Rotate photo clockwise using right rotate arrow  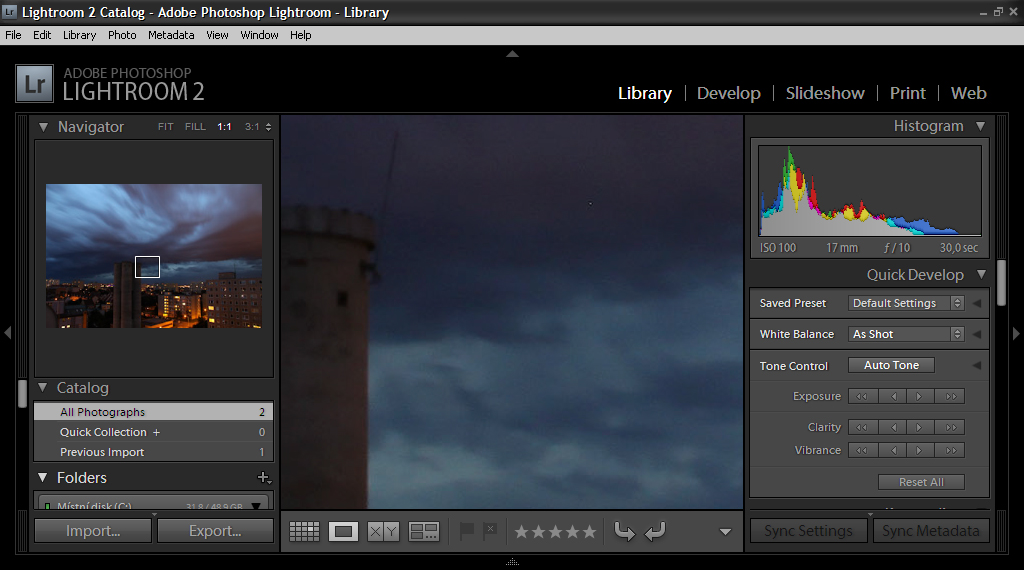tap(655, 532)
